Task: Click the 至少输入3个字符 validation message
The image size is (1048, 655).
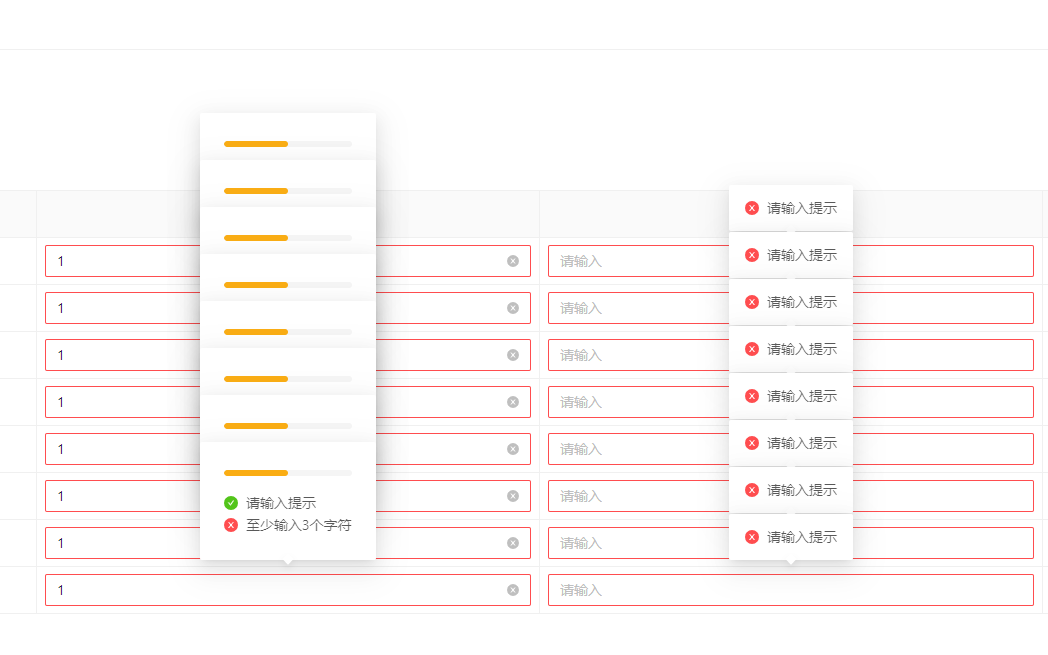Action: coord(299,525)
